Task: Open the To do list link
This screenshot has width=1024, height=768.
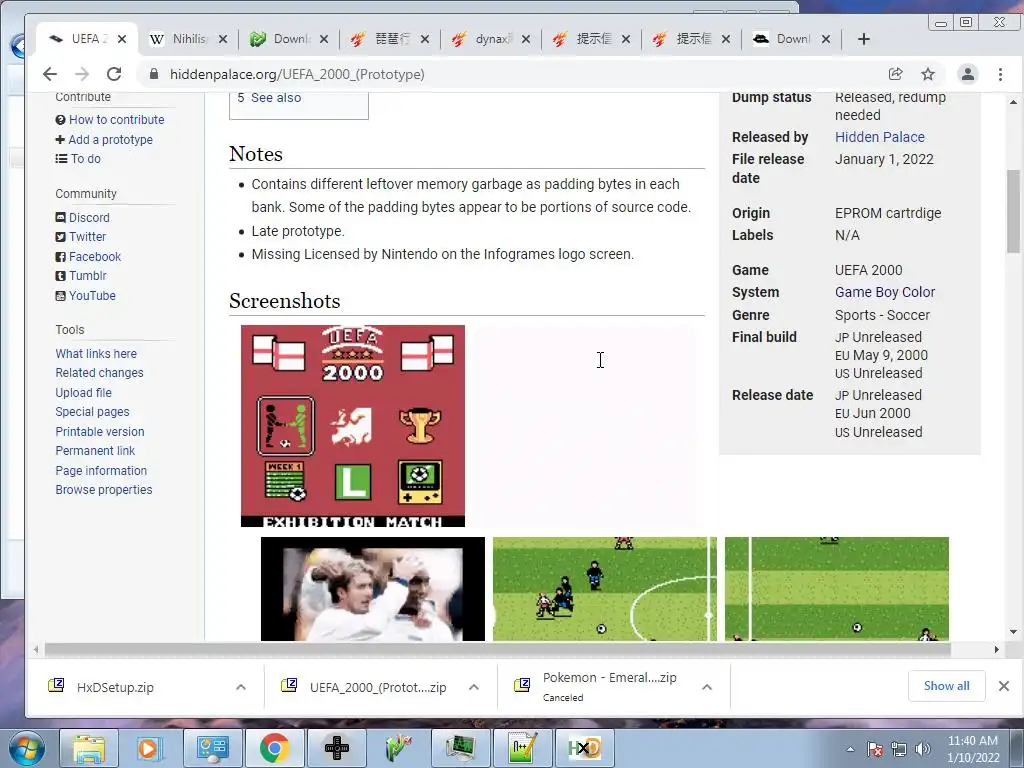Action: coord(86,159)
